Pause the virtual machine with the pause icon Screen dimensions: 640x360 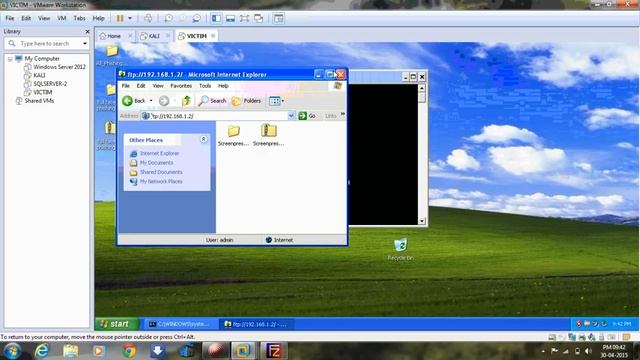120,18
